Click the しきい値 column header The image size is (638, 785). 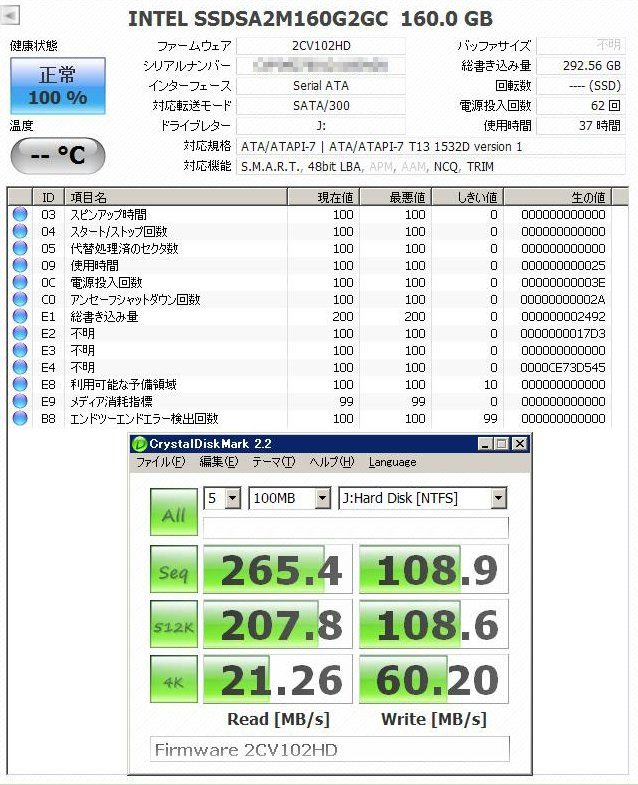click(x=468, y=197)
